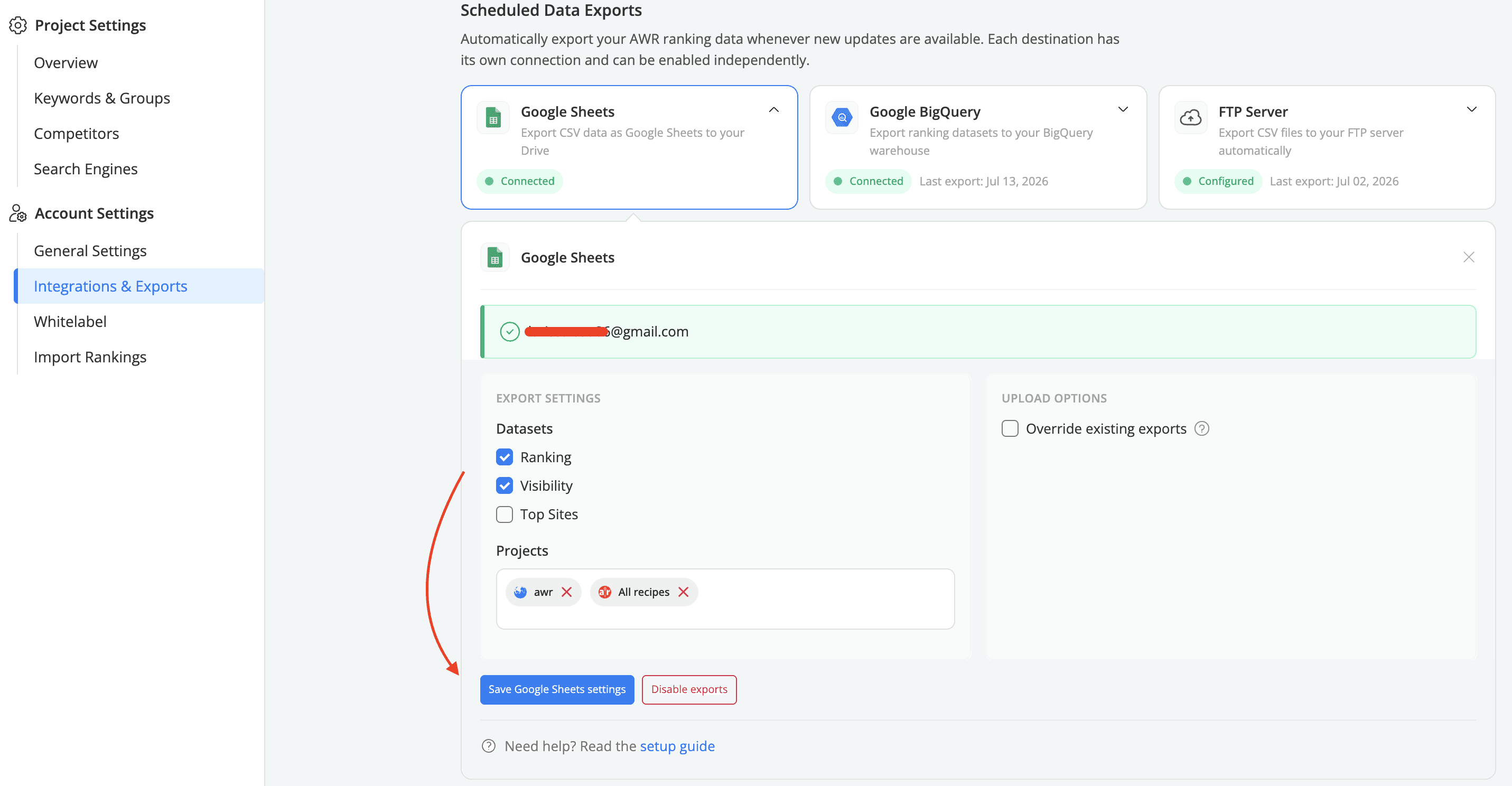
Task: Click the Google Sheets Connected status badge
Action: tap(519, 181)
